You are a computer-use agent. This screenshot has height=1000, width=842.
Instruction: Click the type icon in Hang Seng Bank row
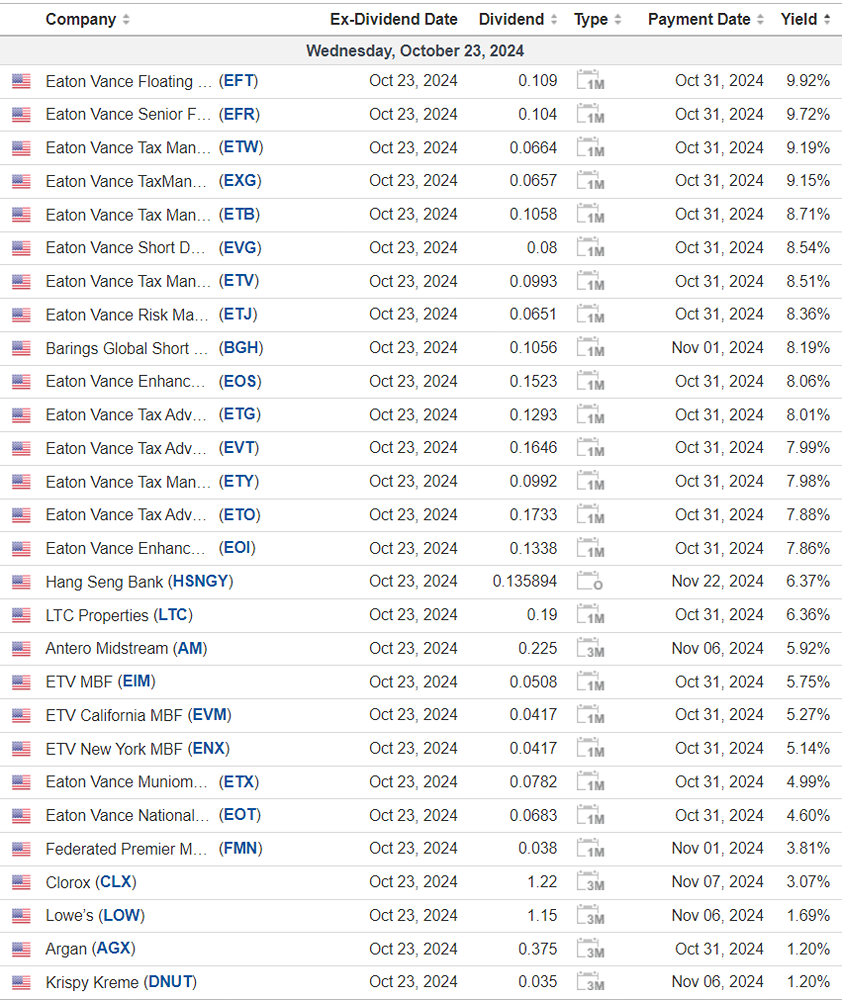[x=591, y=582]
